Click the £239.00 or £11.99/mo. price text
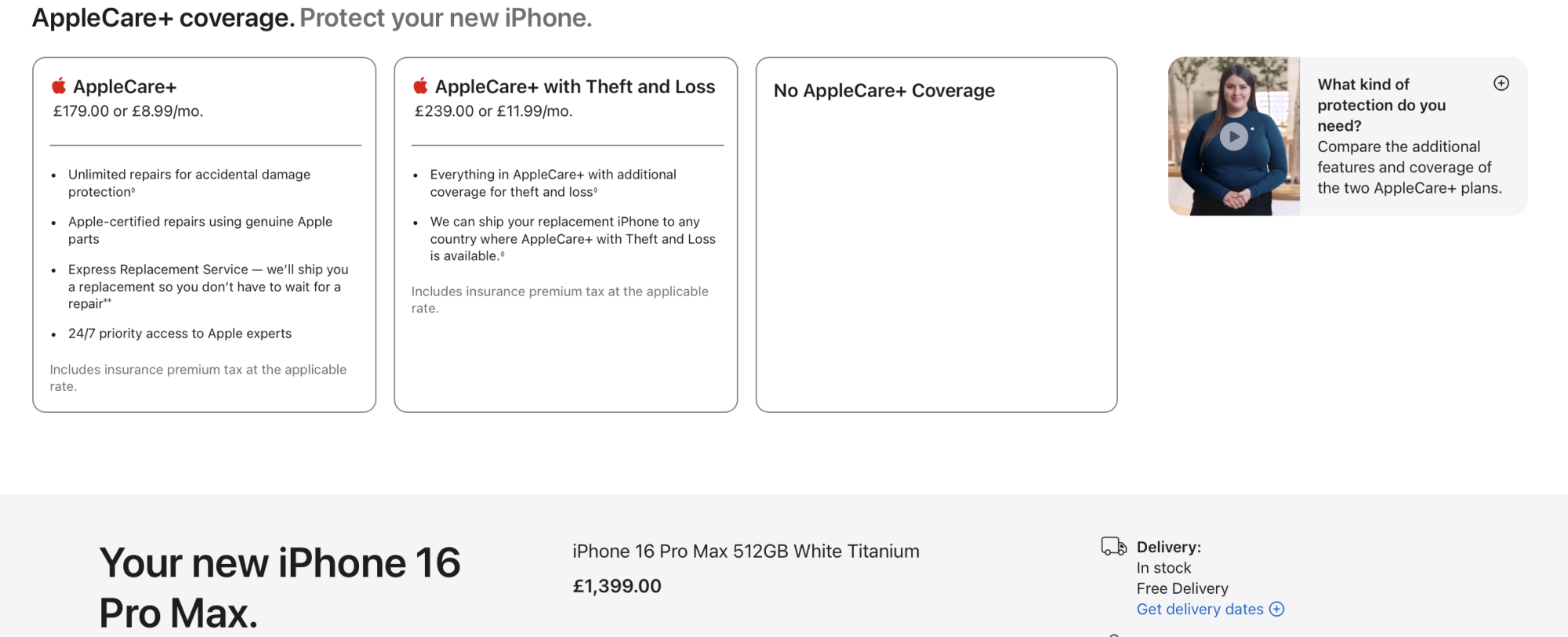 click(x=494, y=111)
